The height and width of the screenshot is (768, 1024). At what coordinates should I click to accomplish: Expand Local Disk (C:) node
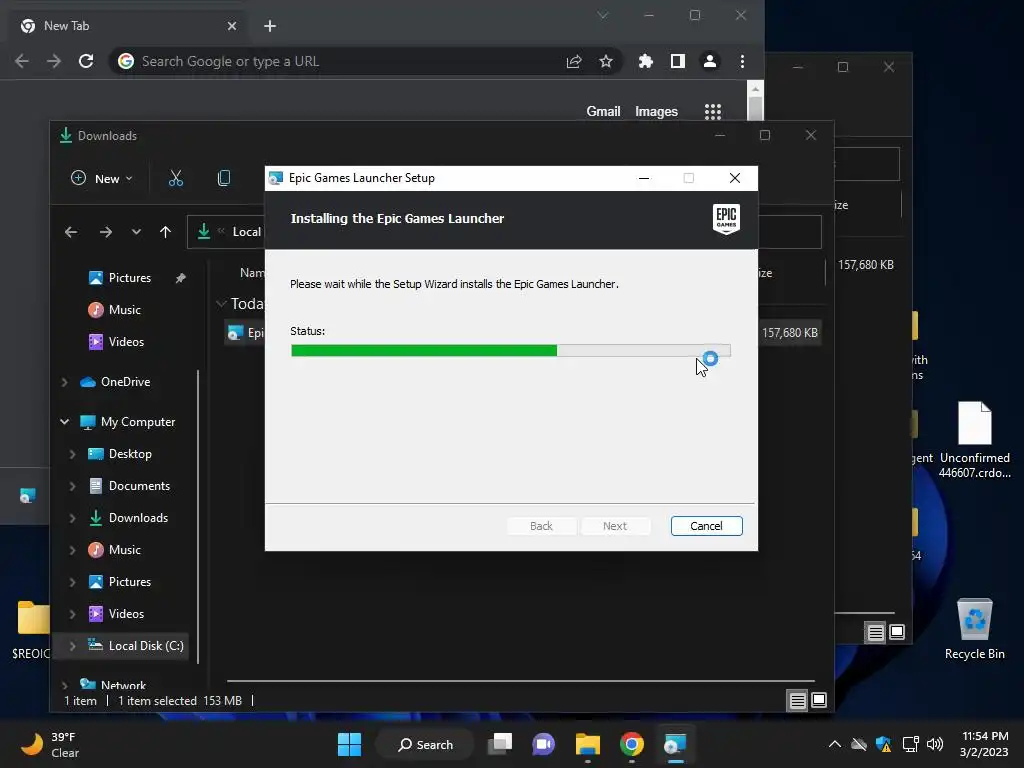click(72, 646)
